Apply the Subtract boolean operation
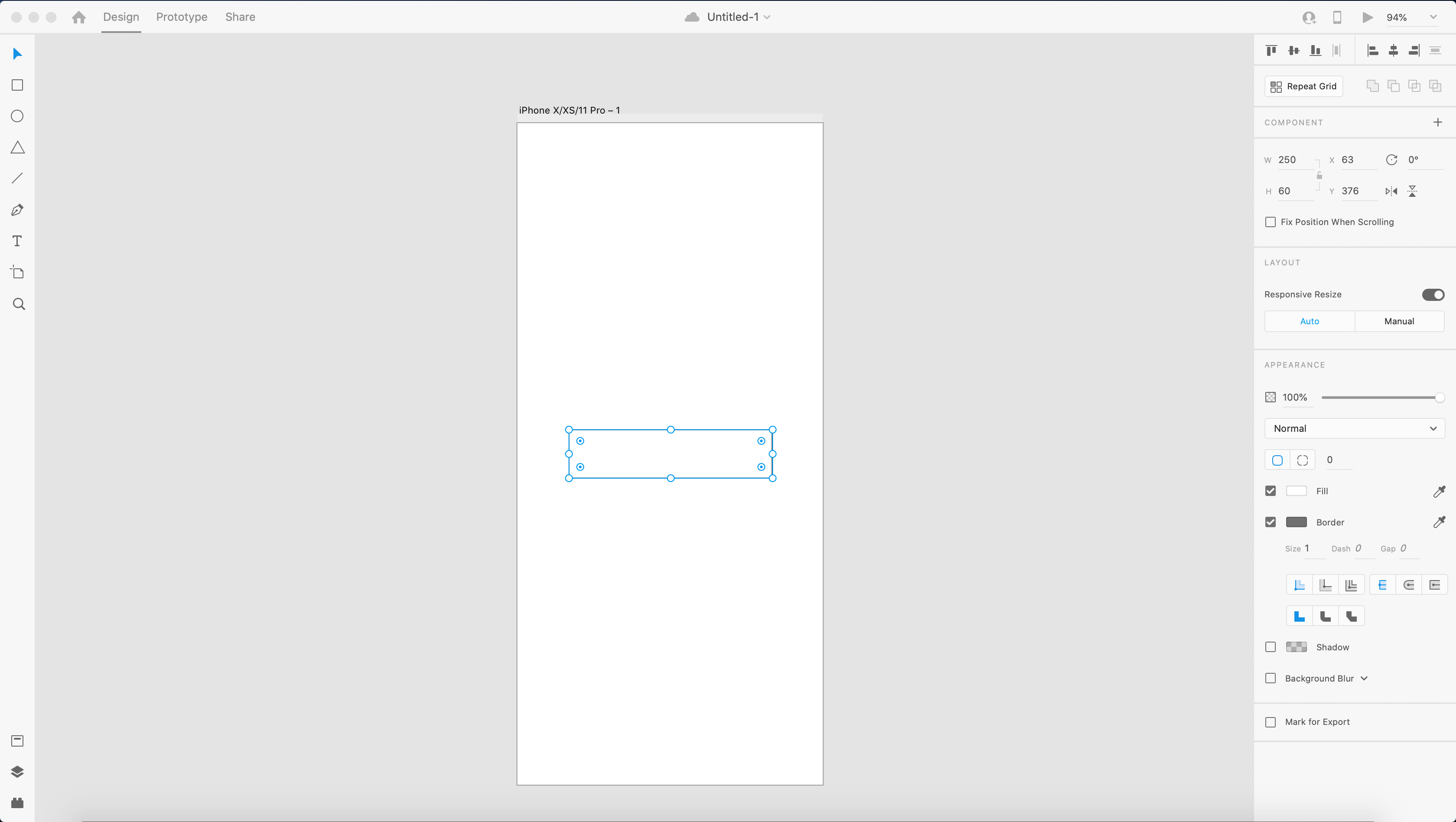Image resolution: width=1456 pixels, height=822 pixels. [x=1394, y=86]
